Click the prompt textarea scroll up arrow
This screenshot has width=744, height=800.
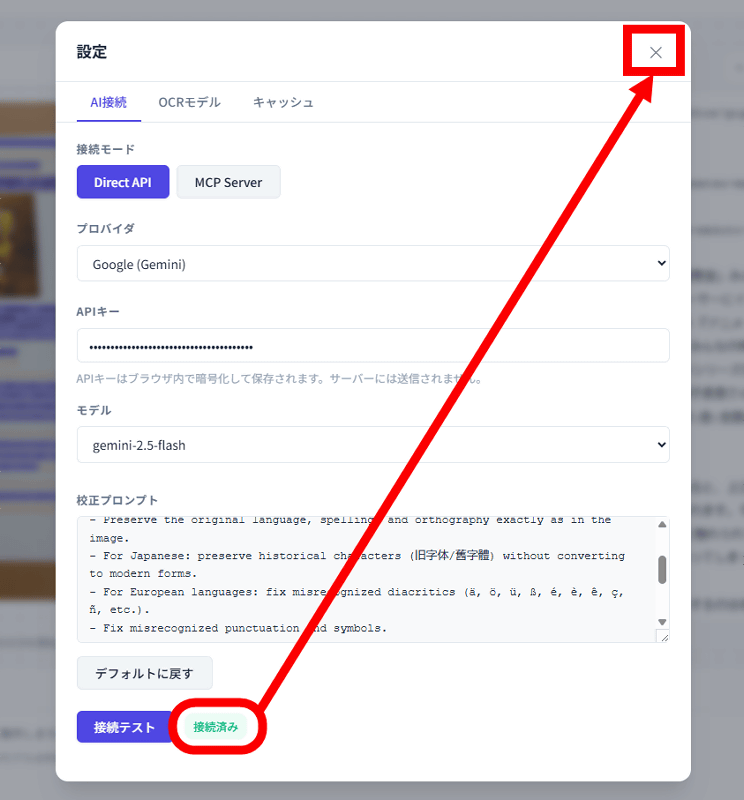662,524
